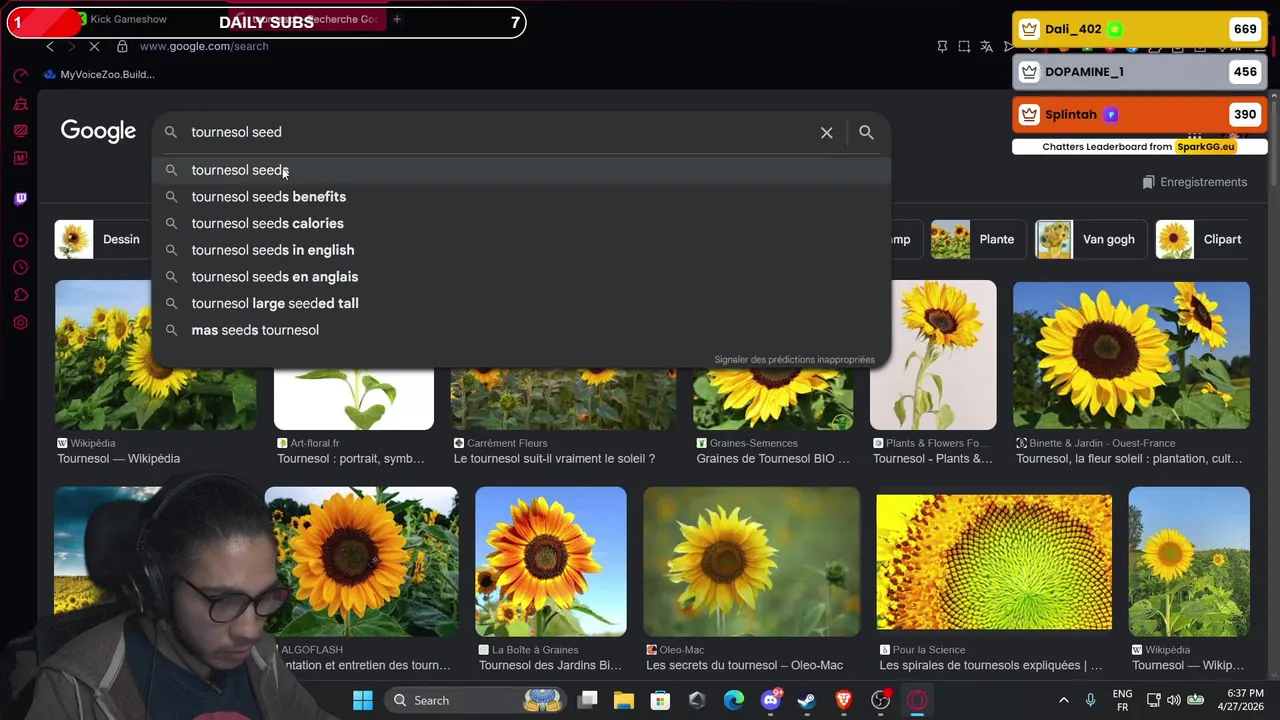Open Plants & Flowers tall sunflower thumbnail

tap(933, 355)
